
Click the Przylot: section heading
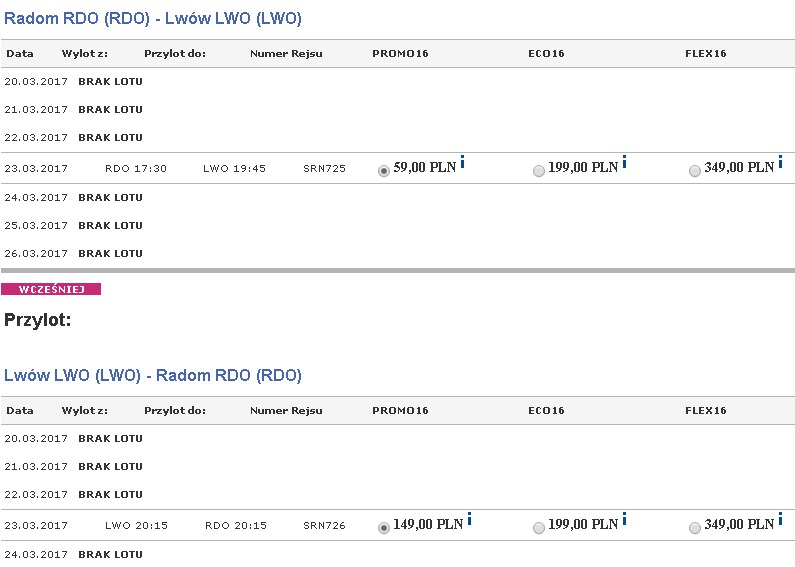tap(38, 320)
